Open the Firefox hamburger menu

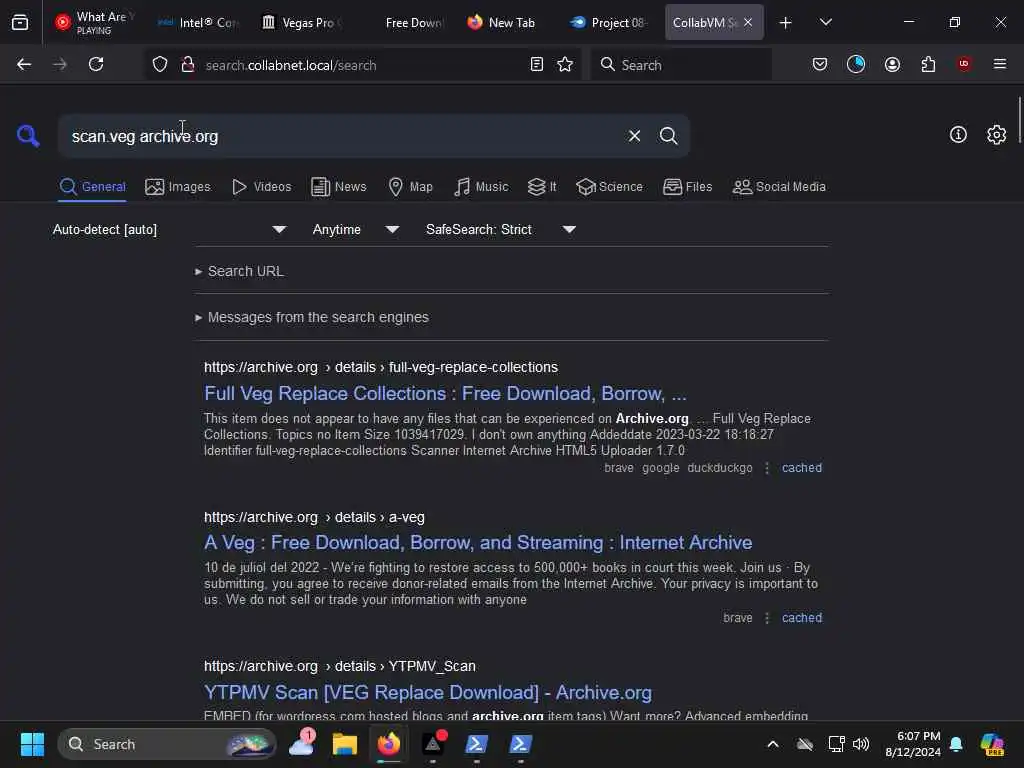click(1000, 64)
